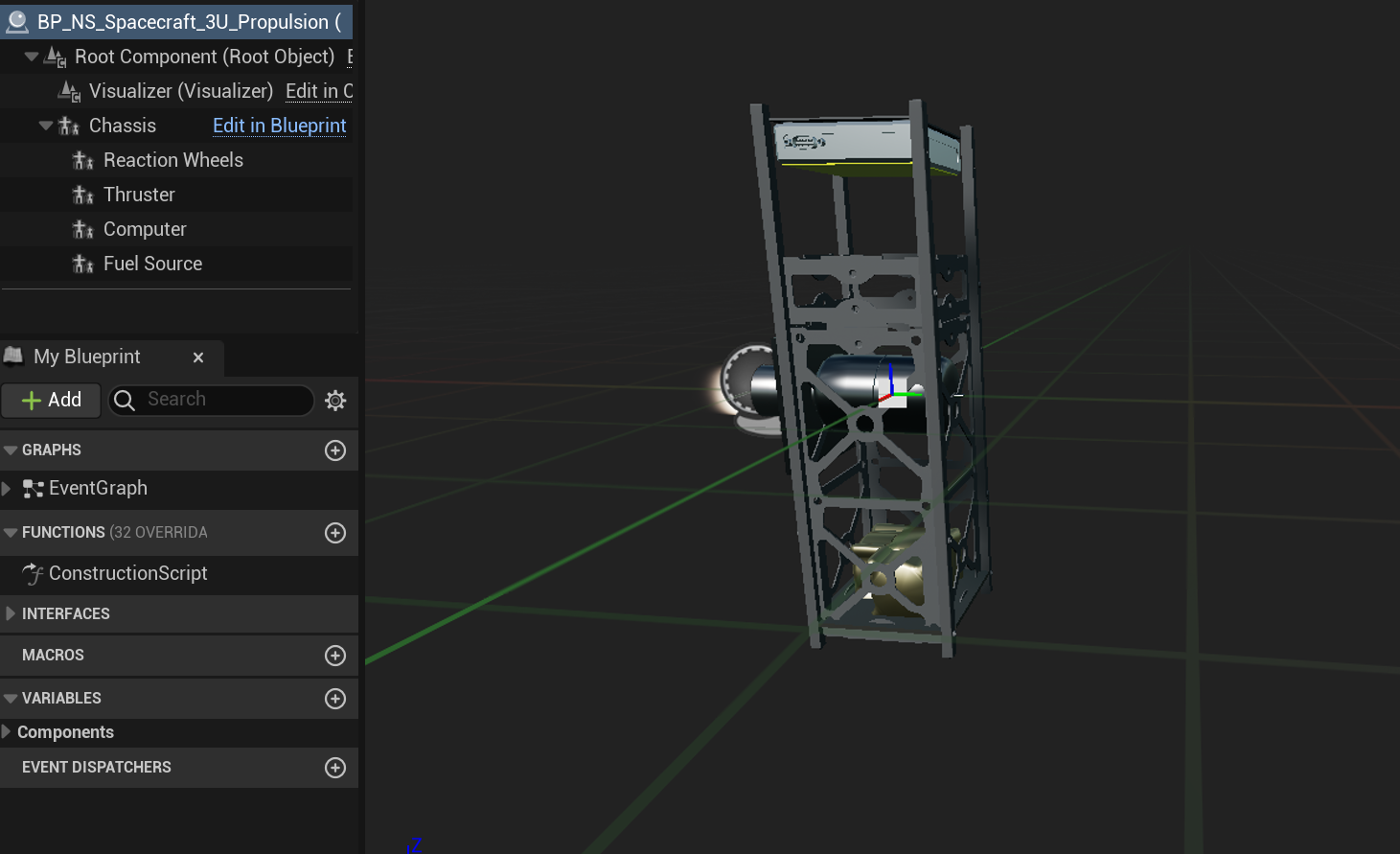
Task: Select the Reaction Wheels component
Action: [x=173, y=160]
